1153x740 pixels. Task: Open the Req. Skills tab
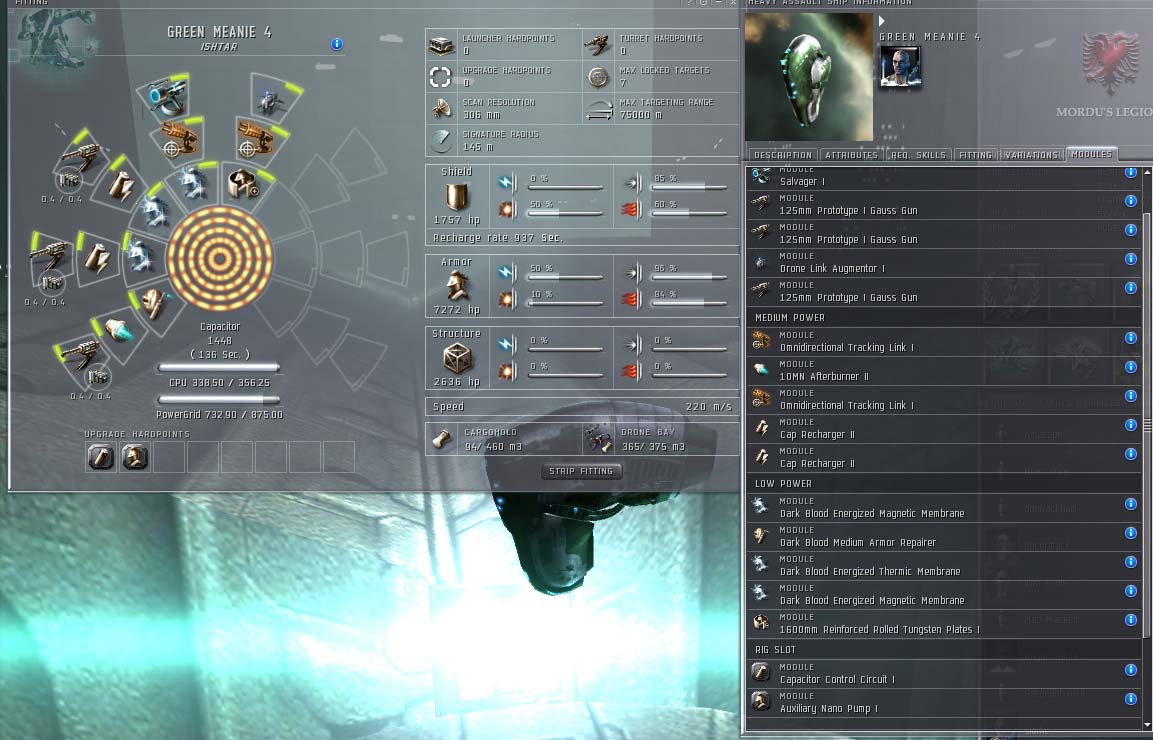(x=918, y=155)
